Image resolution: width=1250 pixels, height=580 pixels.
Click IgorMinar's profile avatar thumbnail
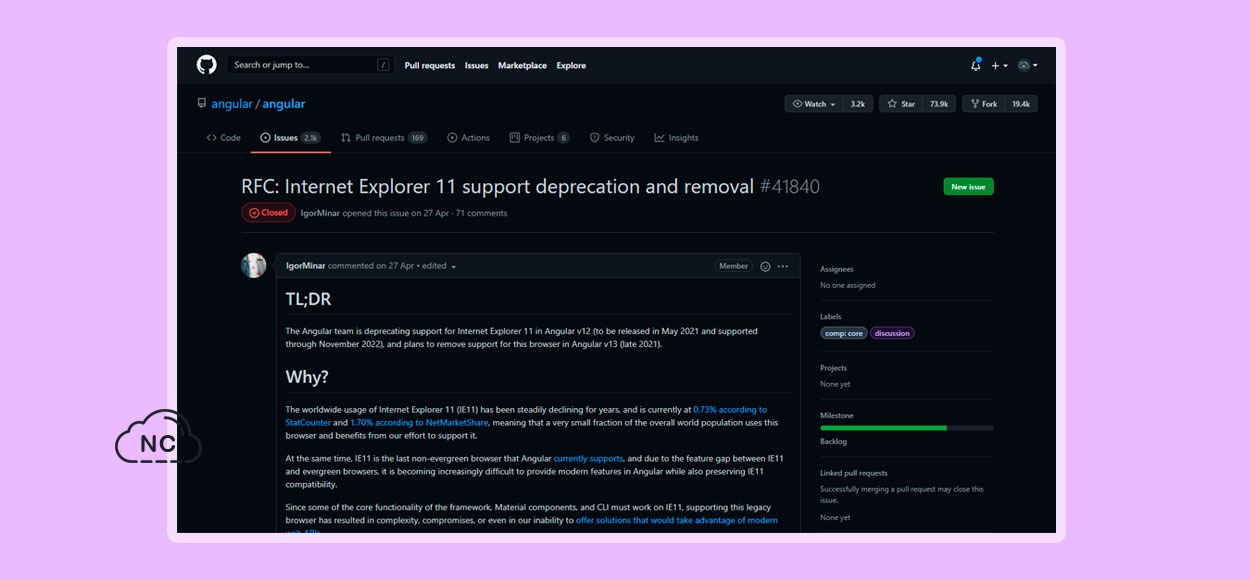(254, 265)
